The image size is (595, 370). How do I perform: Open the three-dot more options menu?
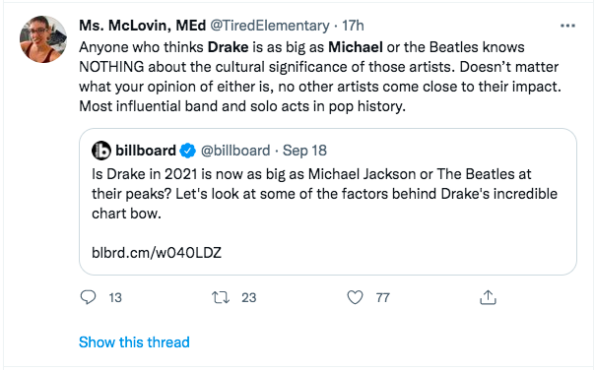tap(568, 25)
